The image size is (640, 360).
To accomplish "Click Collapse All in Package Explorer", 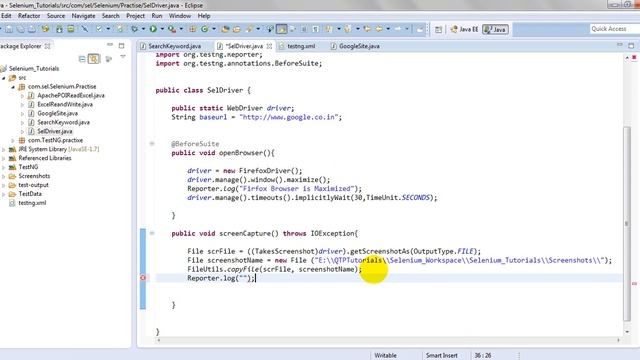I will tap(82, 59).
